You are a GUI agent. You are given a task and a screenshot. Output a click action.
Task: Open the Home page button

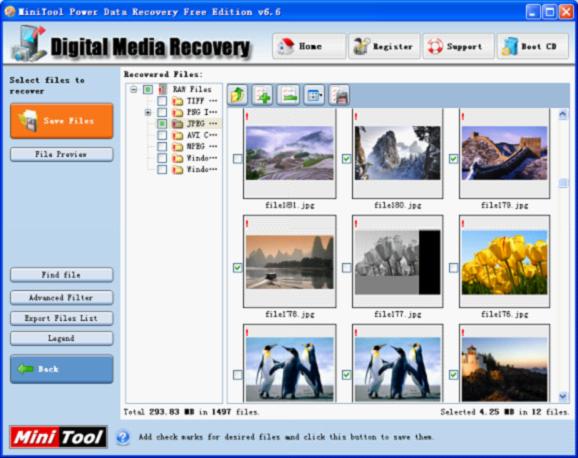click(309, 46)
